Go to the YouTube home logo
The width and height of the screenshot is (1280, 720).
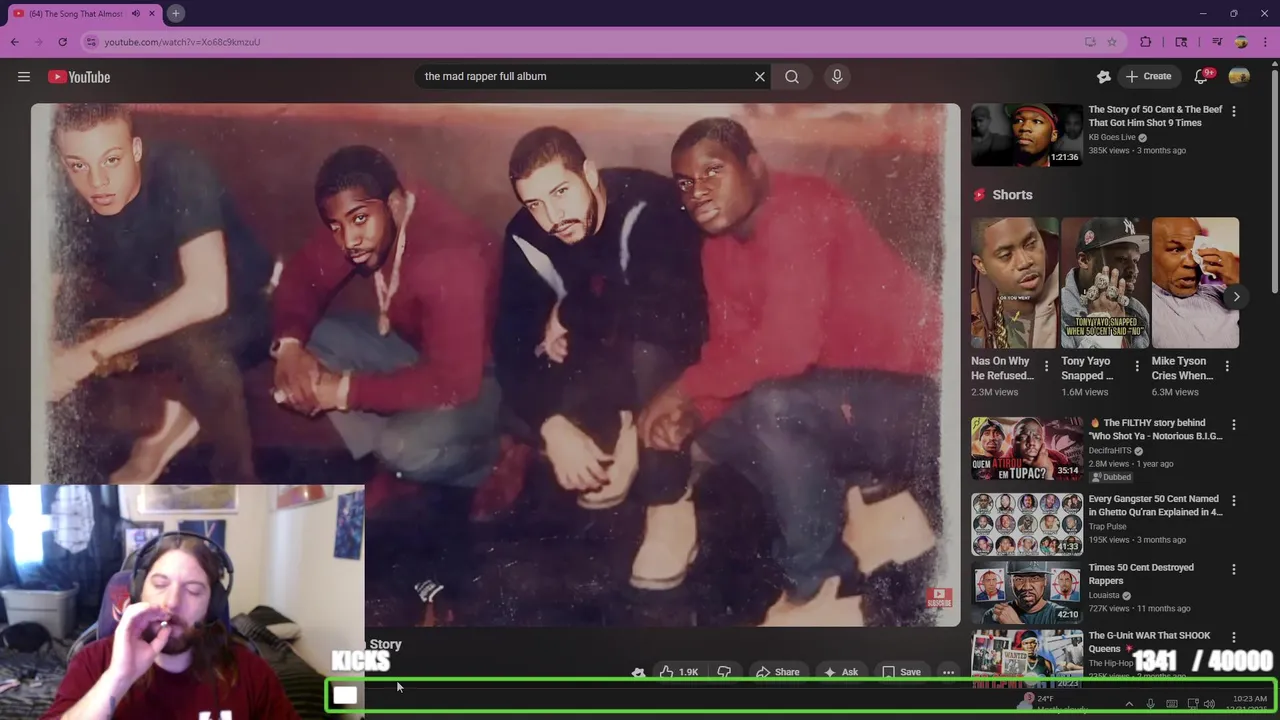point(79,77)
